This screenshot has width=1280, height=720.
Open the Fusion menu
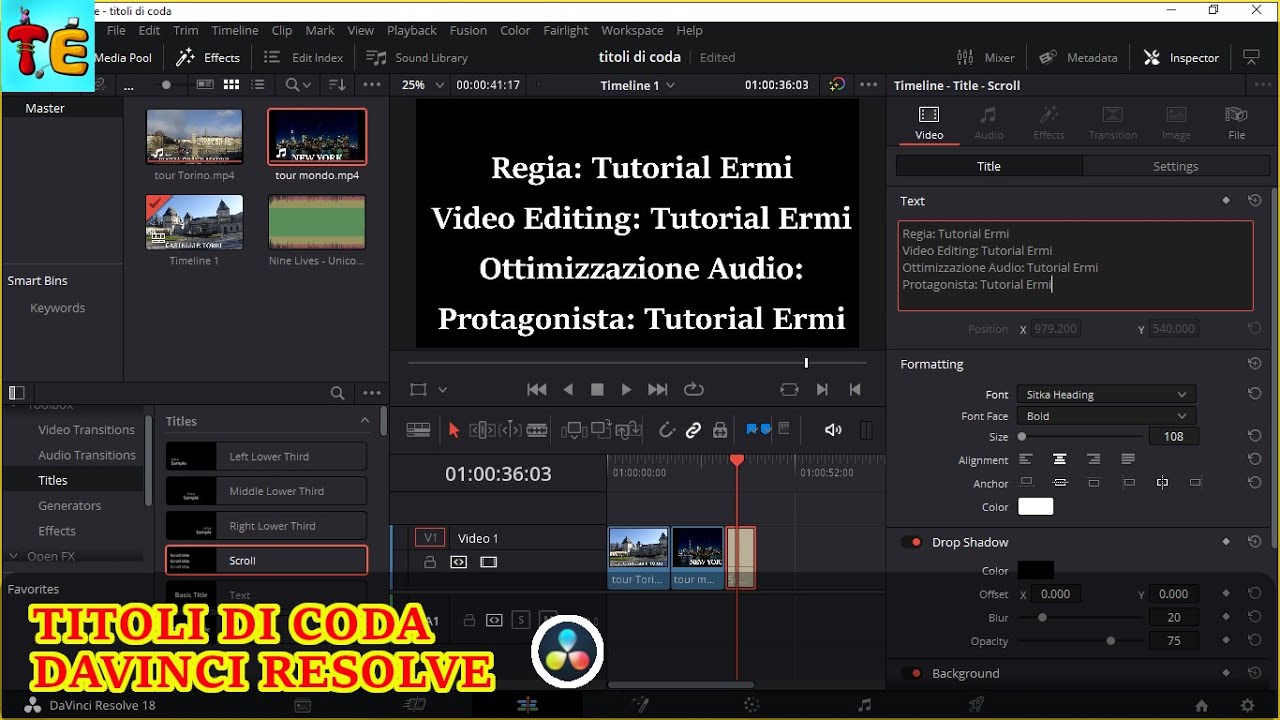[468, 30]
